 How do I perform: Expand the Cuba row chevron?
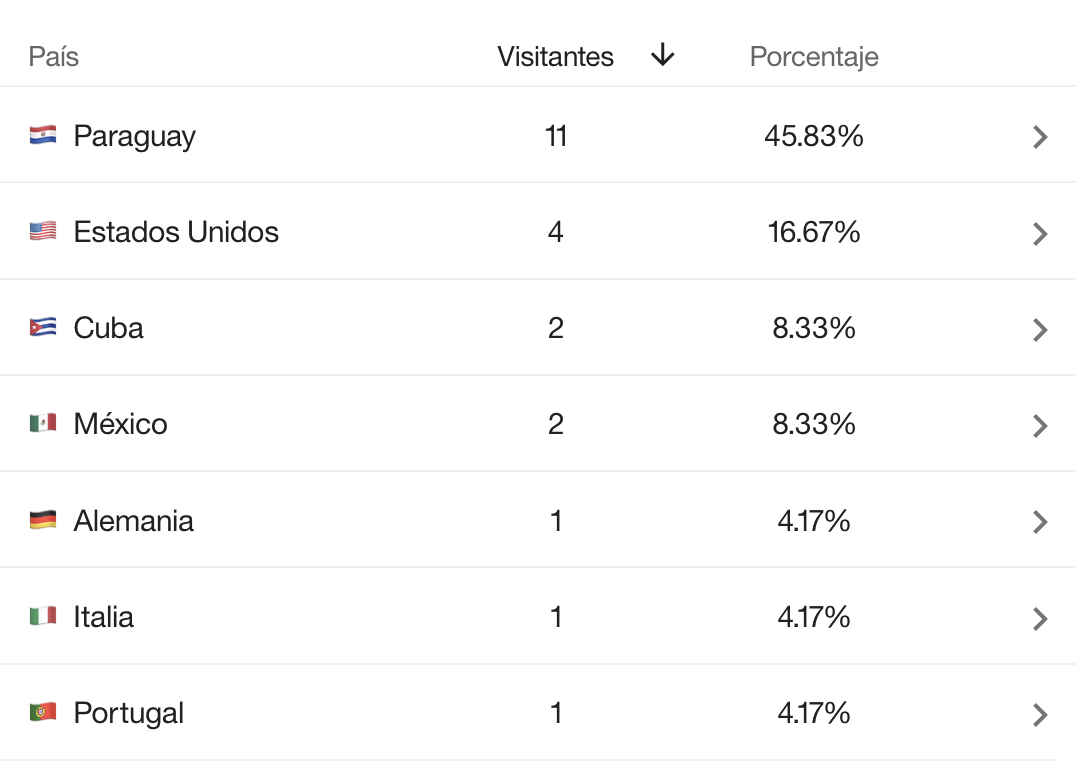[1040, 329]
